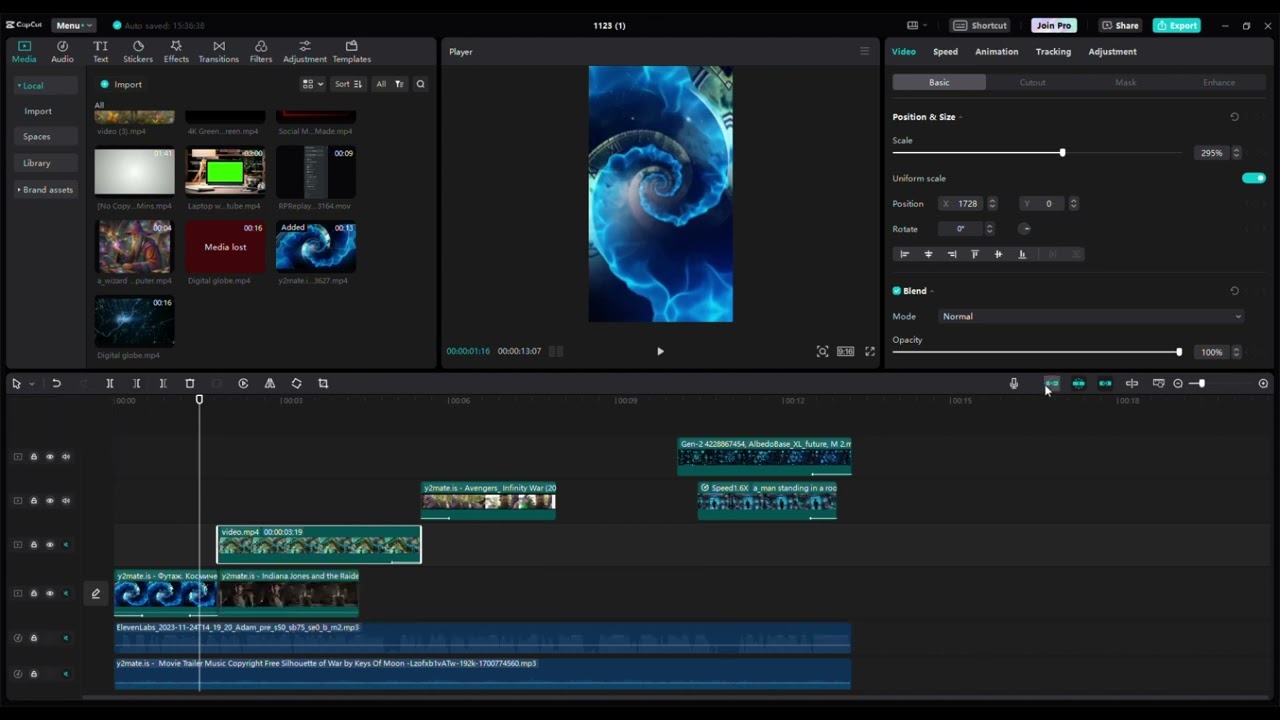Open the Text panel in the top toolbar
This screenshot has height=720, width=1280.
tap(101, 52)
